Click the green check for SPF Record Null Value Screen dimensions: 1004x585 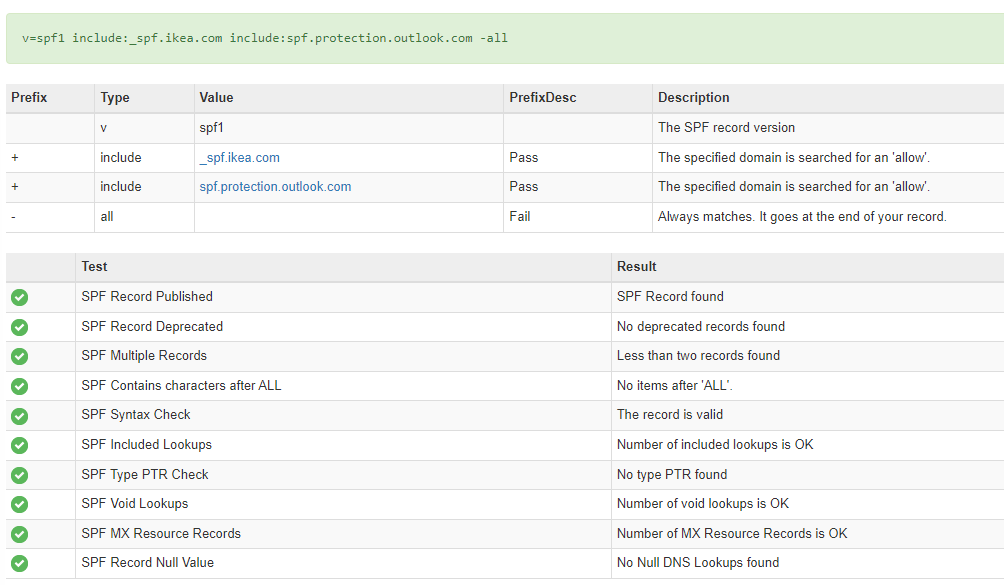[x=20, y=563]
